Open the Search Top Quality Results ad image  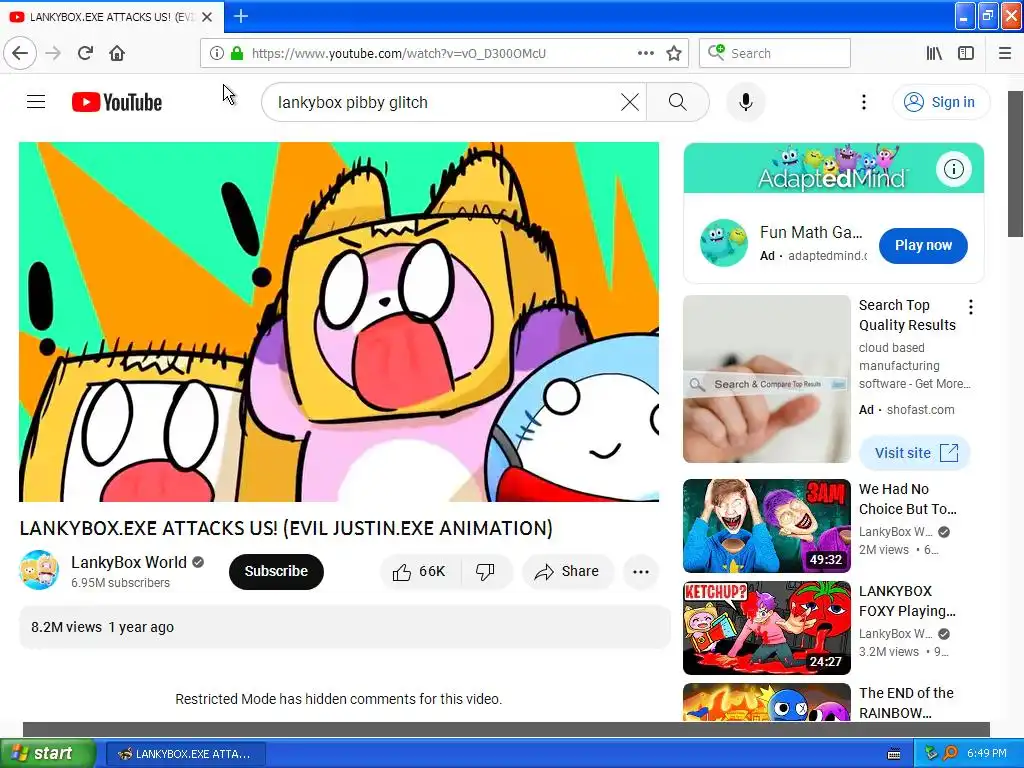tap(767, 379)
